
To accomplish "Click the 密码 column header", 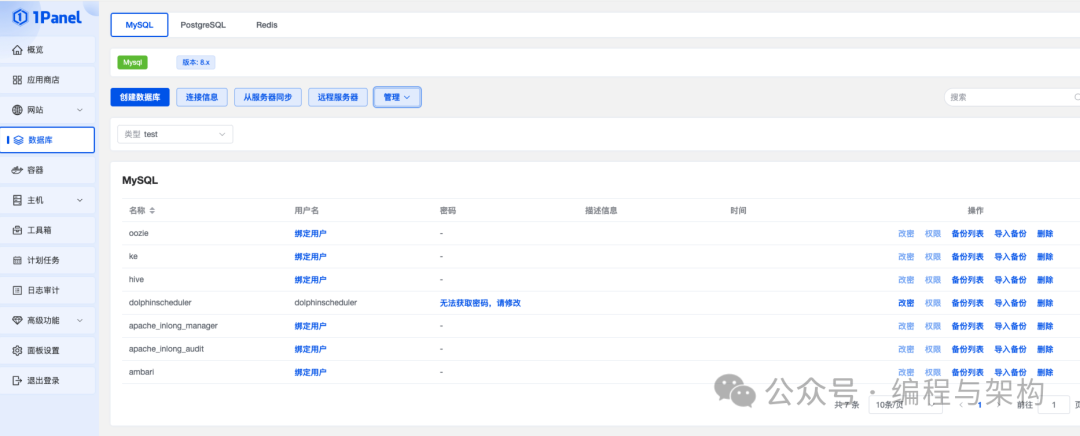I will [x=448, y=210].
